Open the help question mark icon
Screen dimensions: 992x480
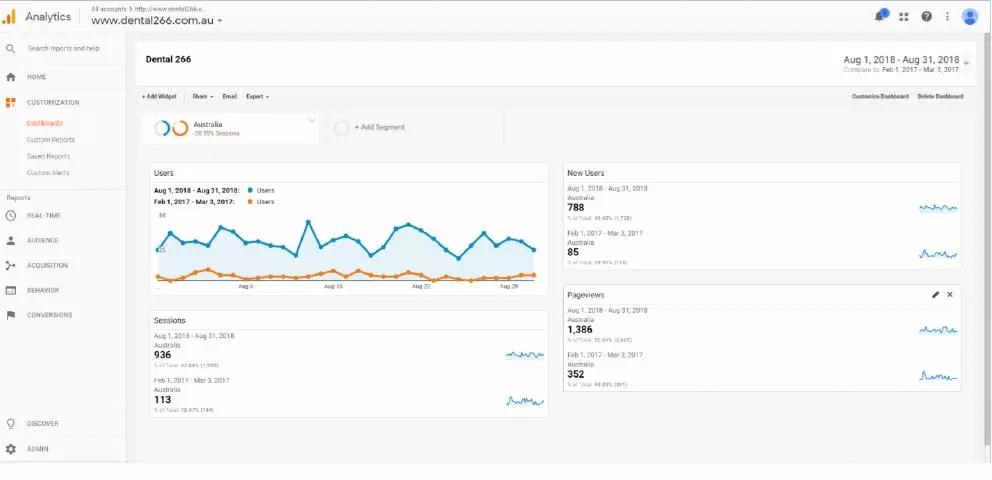tap(926, 16)
